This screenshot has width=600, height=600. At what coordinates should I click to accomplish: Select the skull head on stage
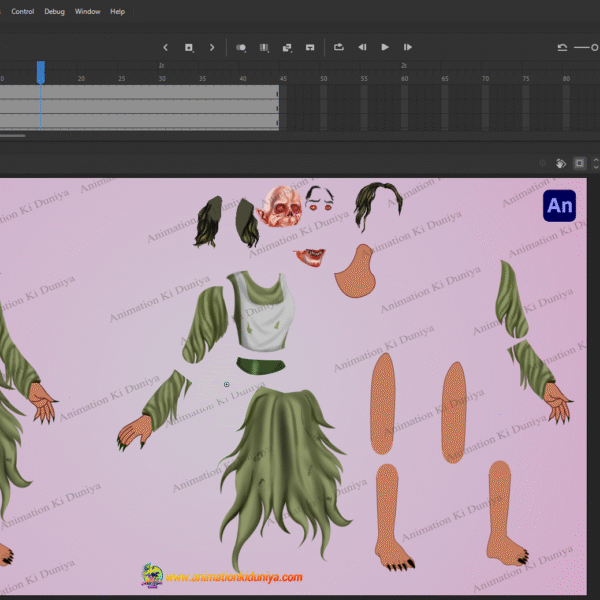click(281, 207)
